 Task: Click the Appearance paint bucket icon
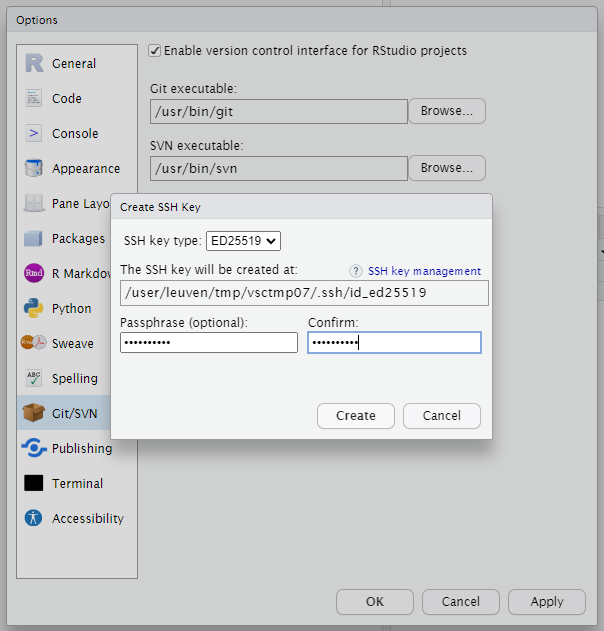[x=34, y=168]
